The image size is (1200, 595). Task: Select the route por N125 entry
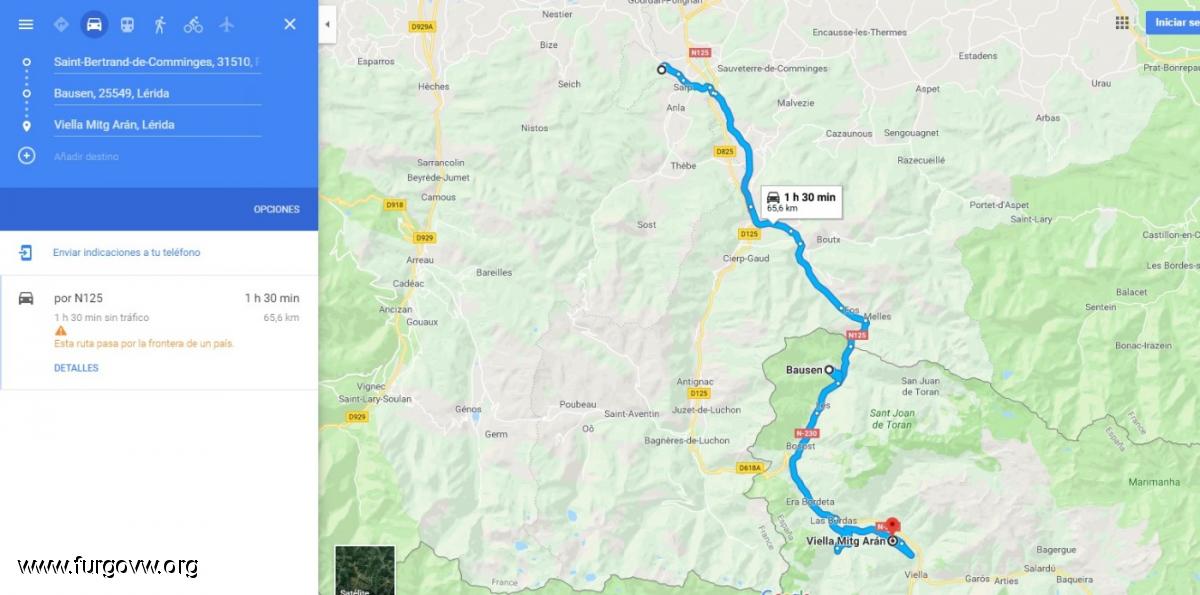coord(159,332)
